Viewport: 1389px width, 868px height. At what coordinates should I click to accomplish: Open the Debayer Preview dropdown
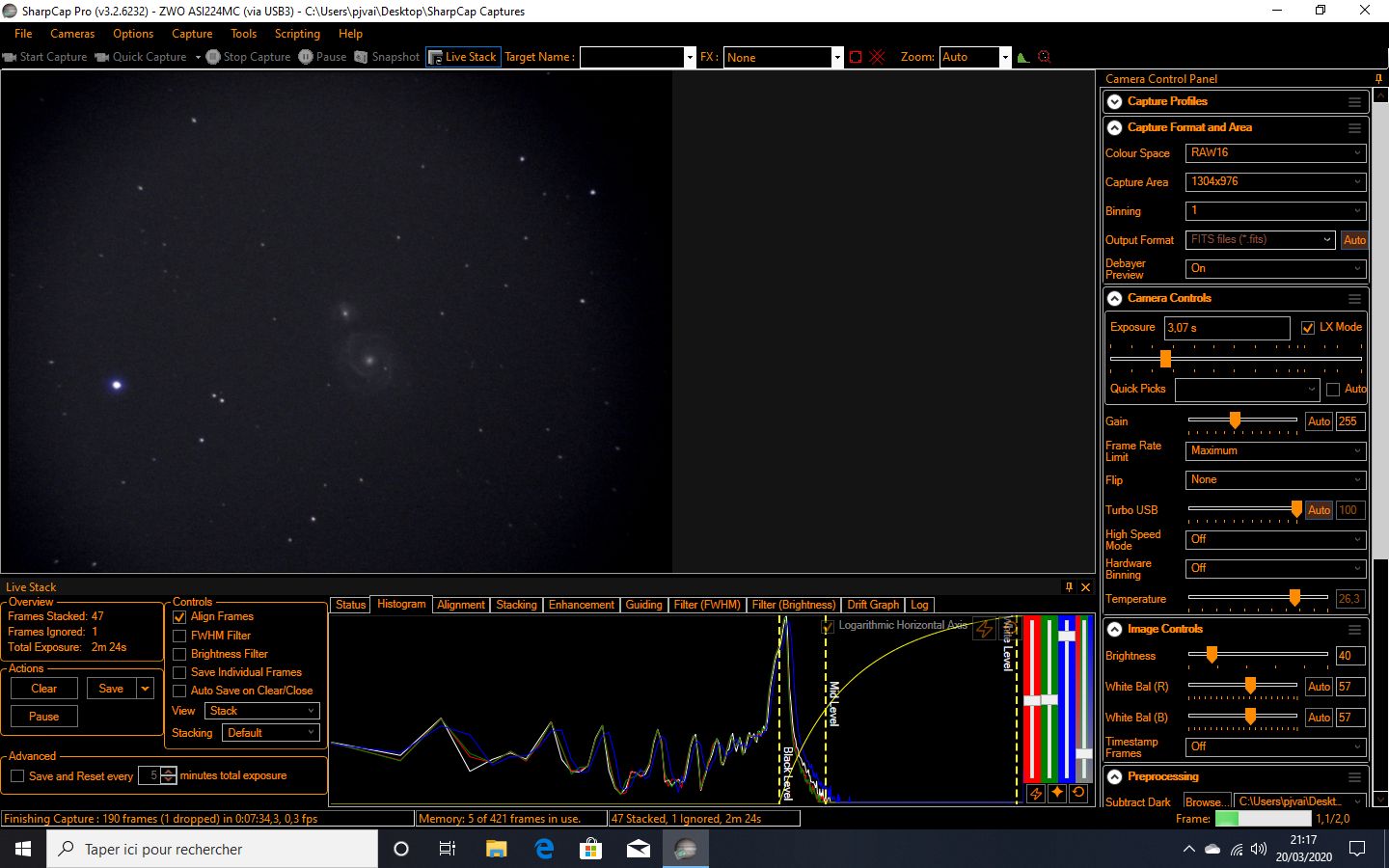coord(1275,269)
